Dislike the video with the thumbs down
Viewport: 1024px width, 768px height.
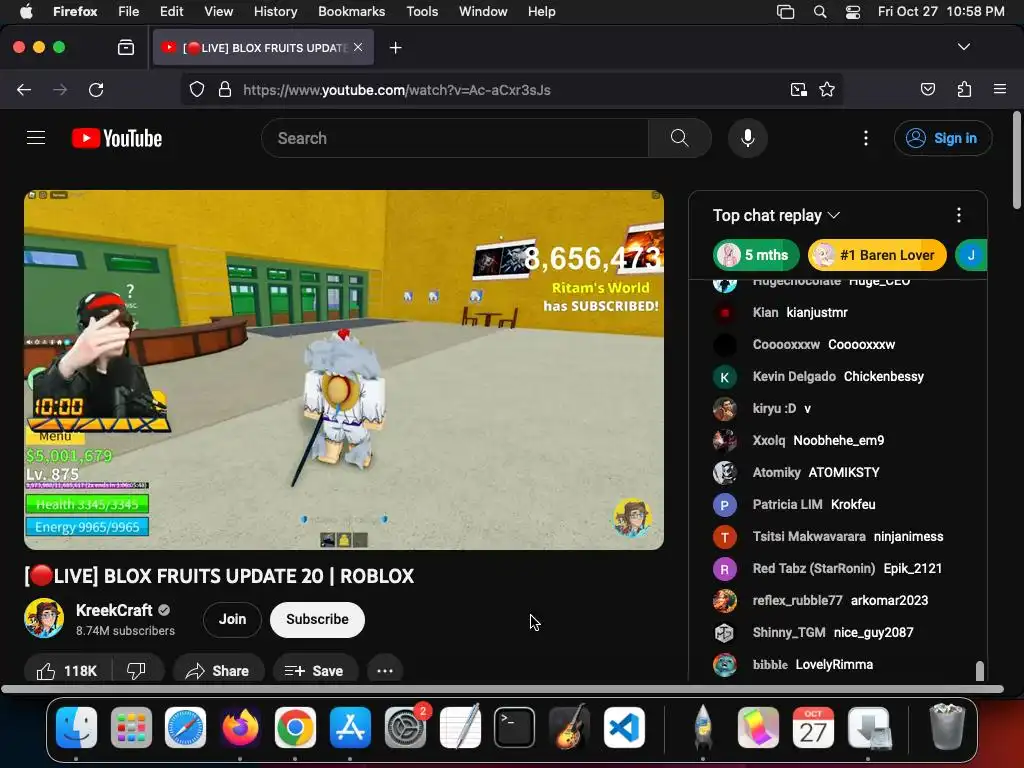[x=136, y=671]
